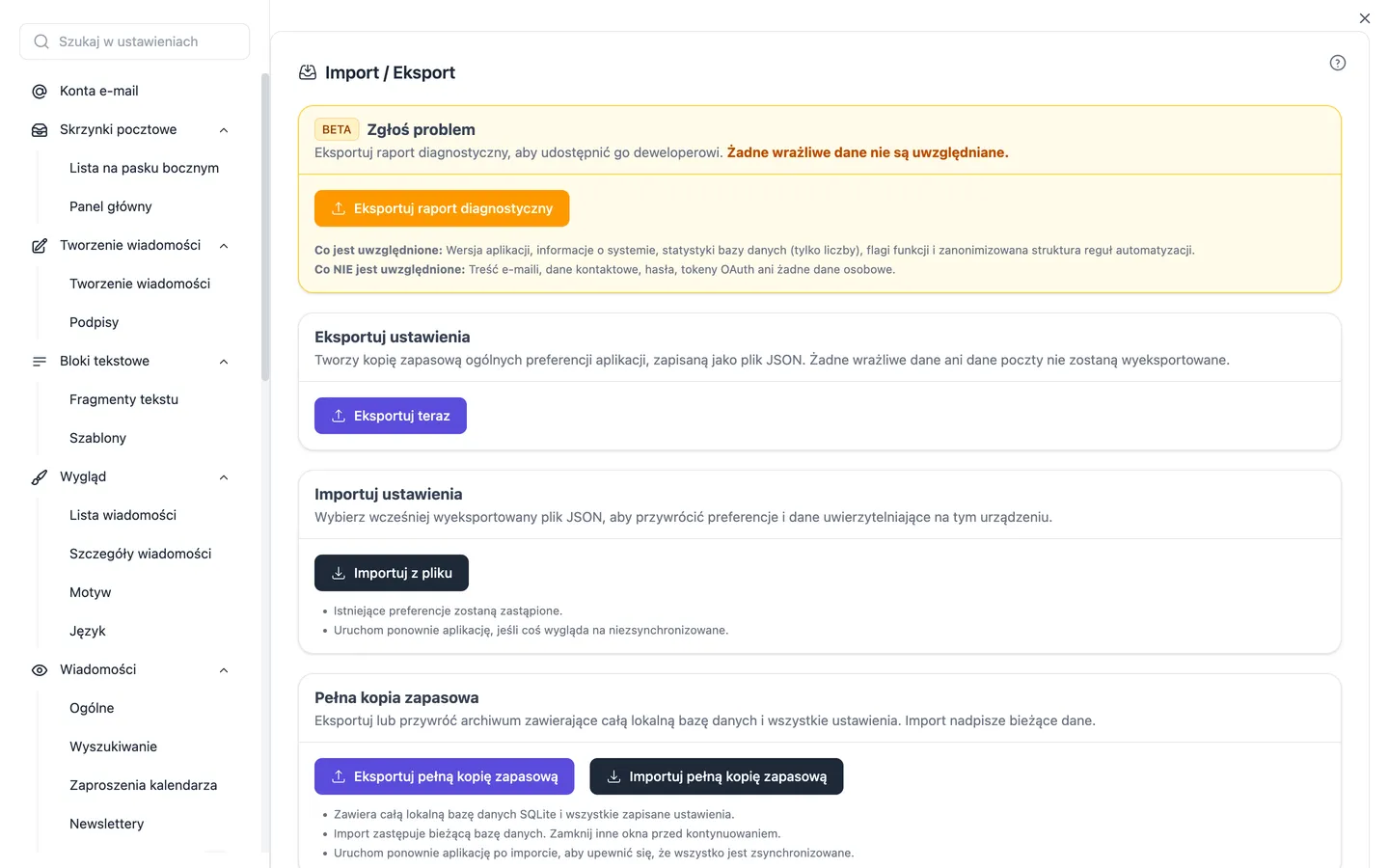Click the Eksportuj ustawienia heading
Image resolution: width=1389 pixels, height=868 pixels.
(393, 337)
